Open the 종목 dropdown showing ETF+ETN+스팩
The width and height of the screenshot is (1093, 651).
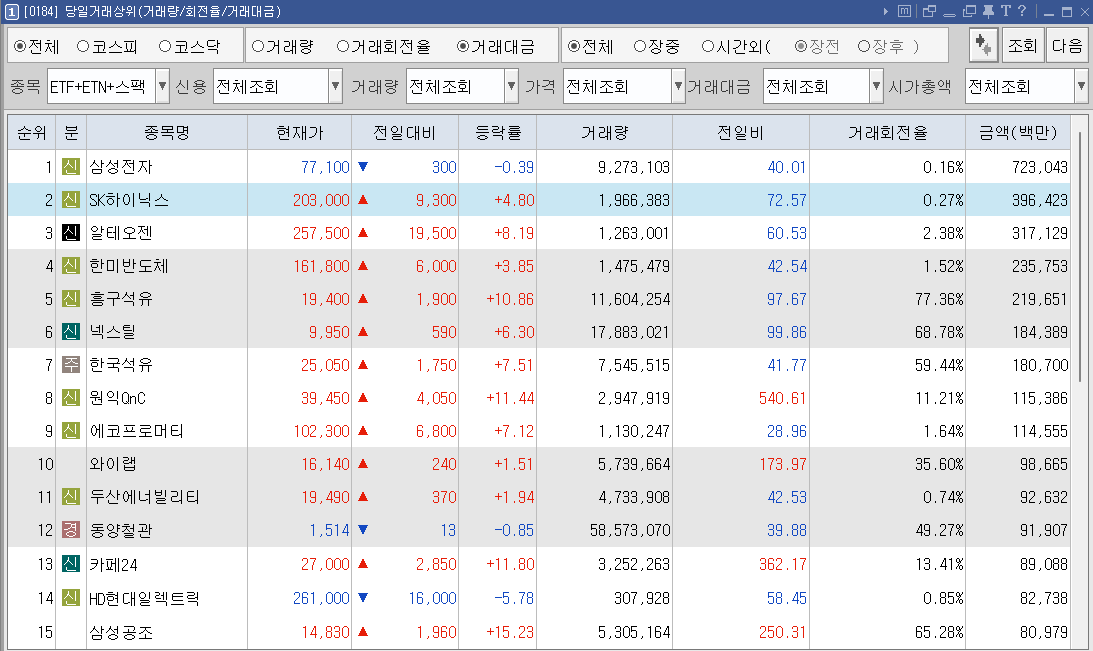point(108,86)
